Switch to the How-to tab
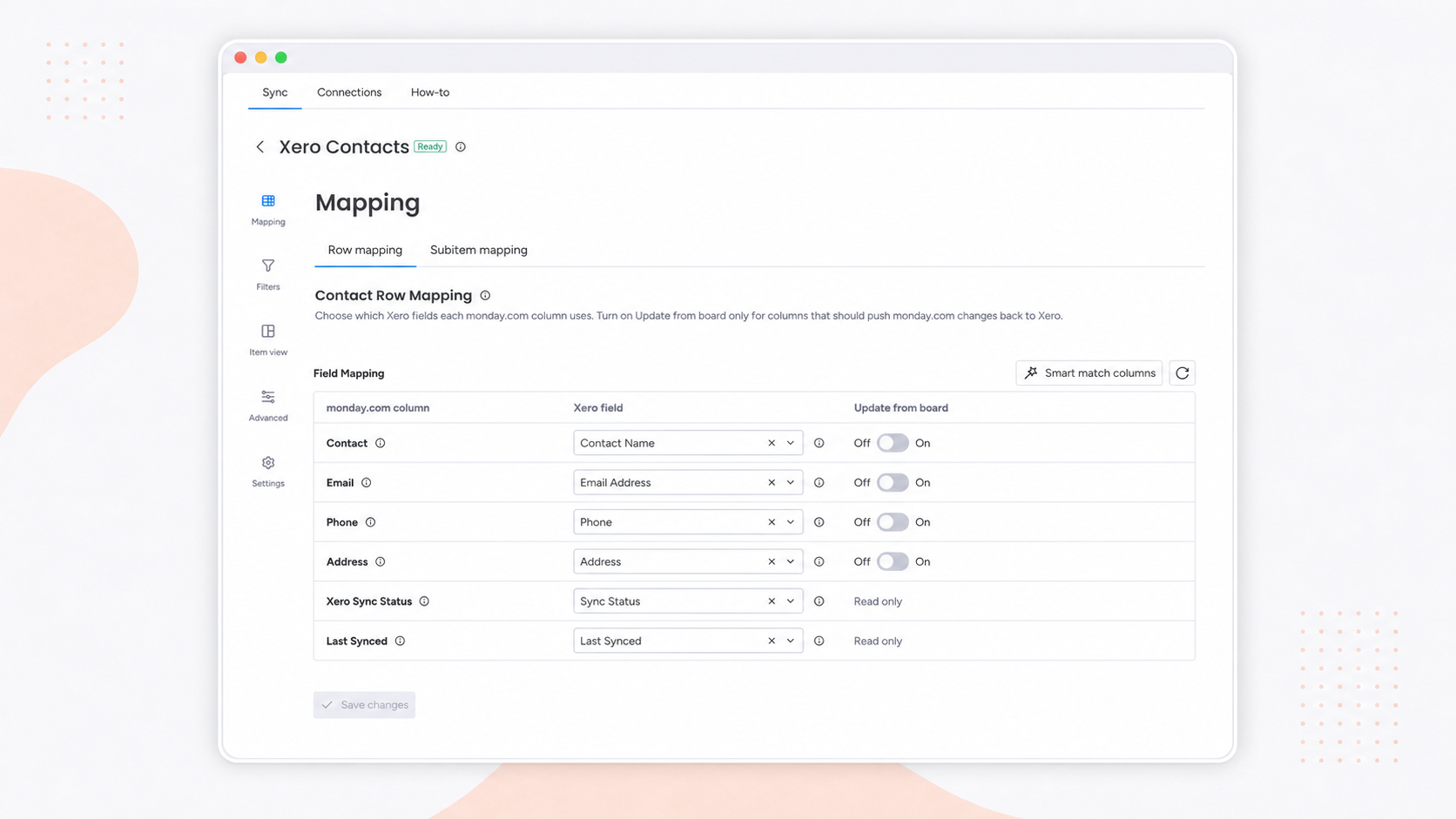Image resolution: width=1456 pixels, height=819 pixels. tap(430, 92)
